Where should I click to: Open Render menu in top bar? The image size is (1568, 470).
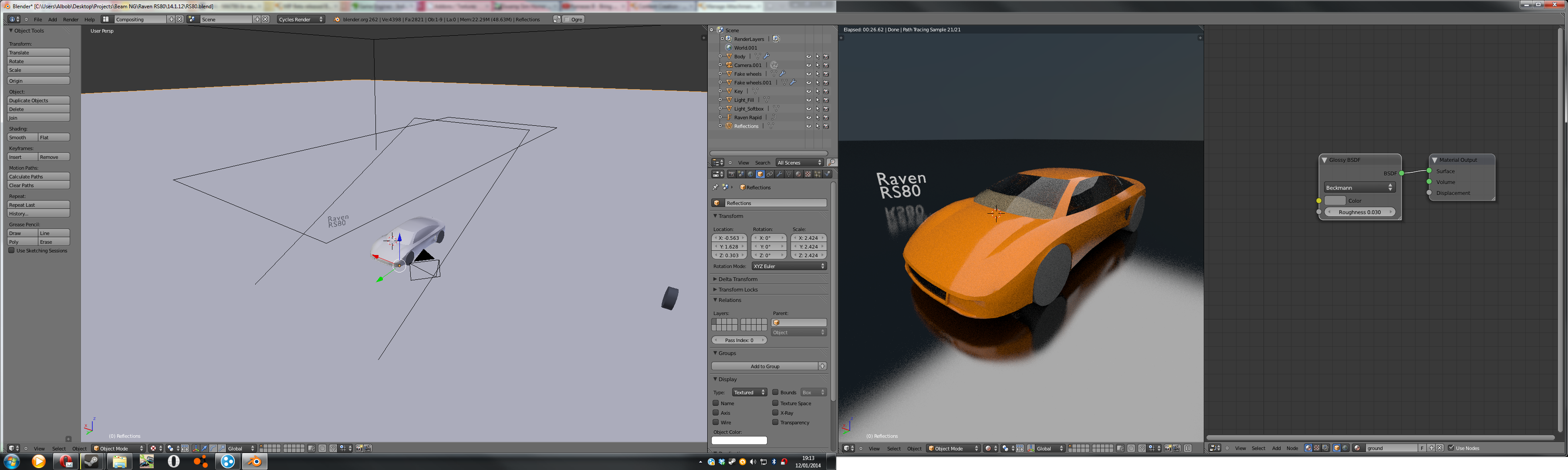click(71, 20)
